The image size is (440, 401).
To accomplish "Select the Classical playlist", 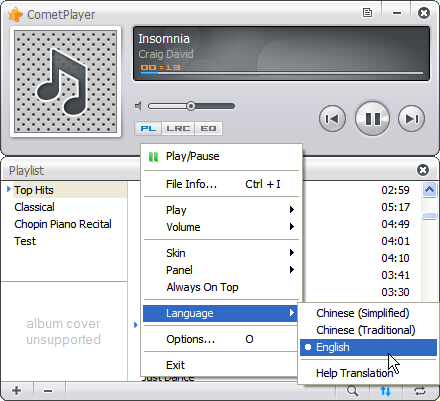I will click(x=34, y=207).
